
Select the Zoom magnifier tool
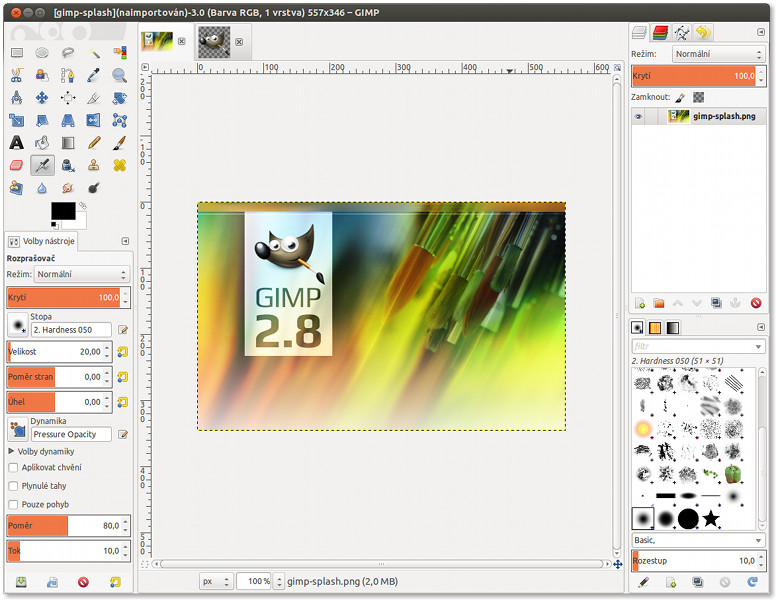119,75
